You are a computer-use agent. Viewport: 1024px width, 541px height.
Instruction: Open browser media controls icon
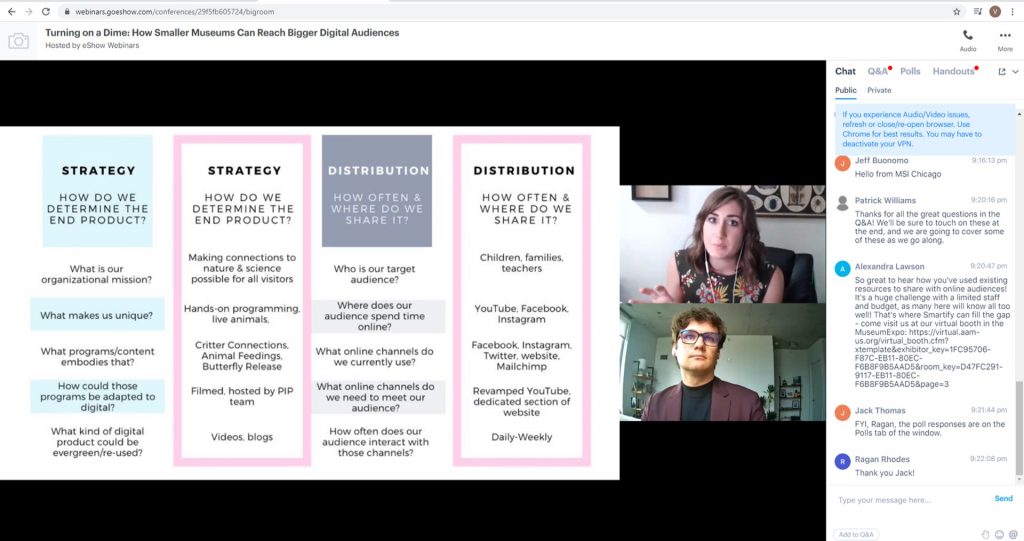(977, 11)
